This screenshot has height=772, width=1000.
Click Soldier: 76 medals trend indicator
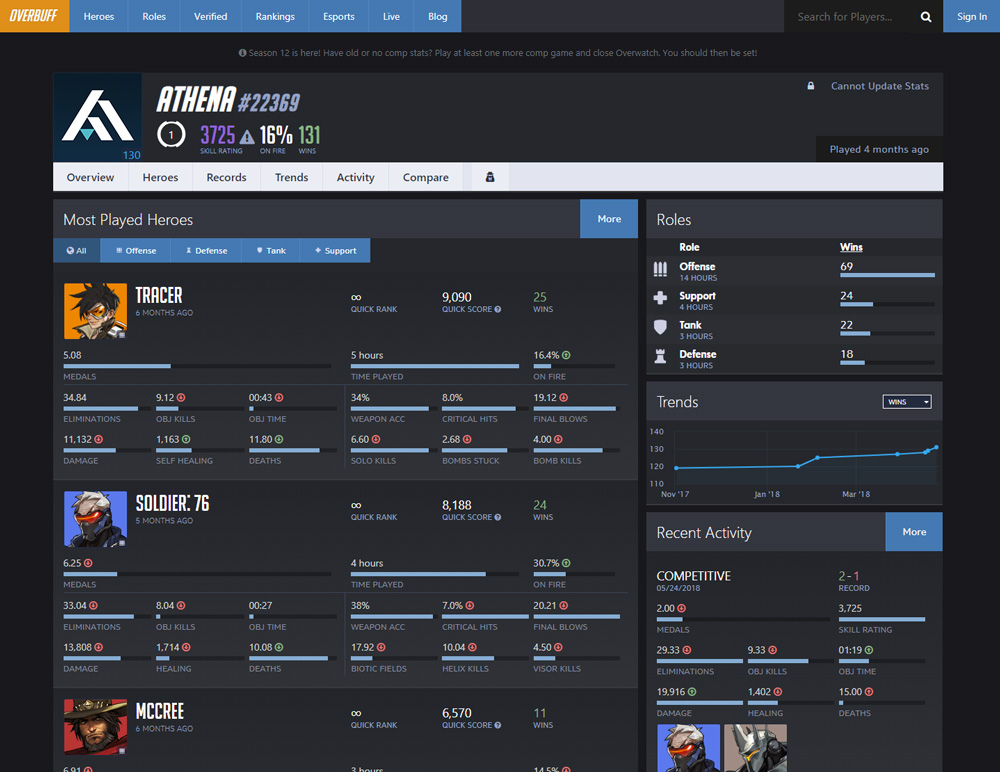click(88, 563)
